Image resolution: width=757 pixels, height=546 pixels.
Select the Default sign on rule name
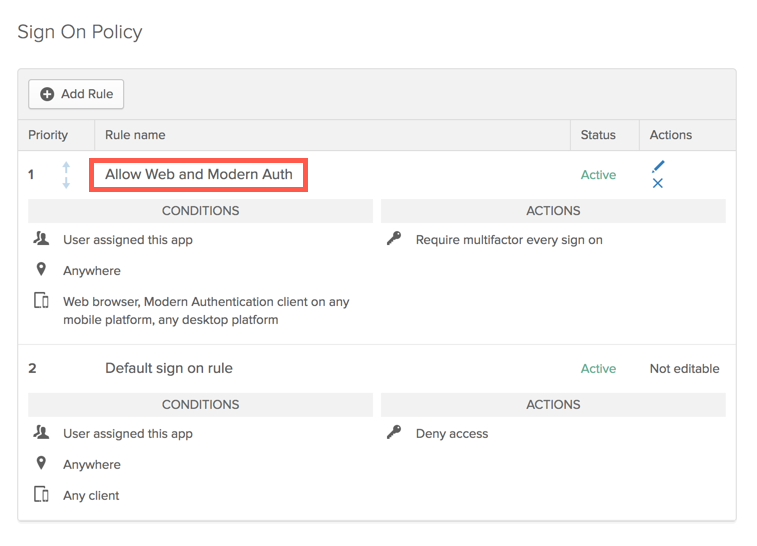pos(169,368)
